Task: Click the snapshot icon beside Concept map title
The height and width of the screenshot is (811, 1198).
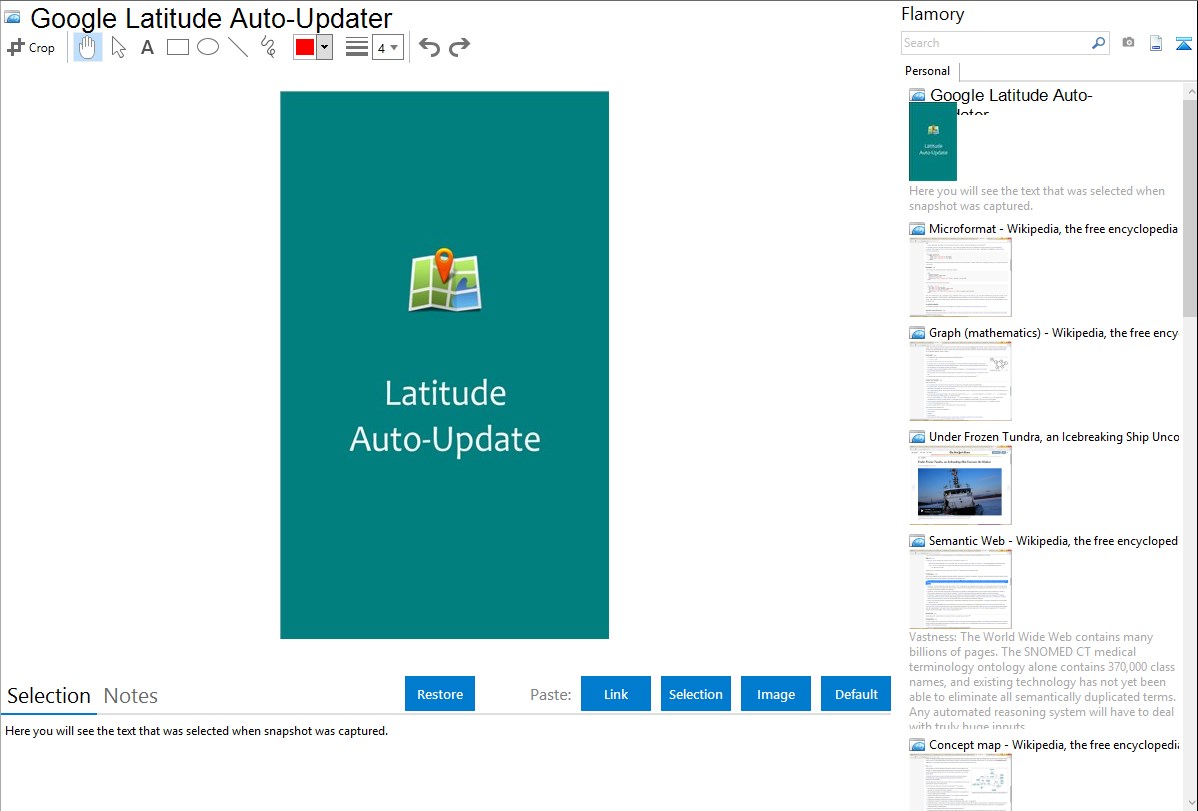Action: coord(917,745)
